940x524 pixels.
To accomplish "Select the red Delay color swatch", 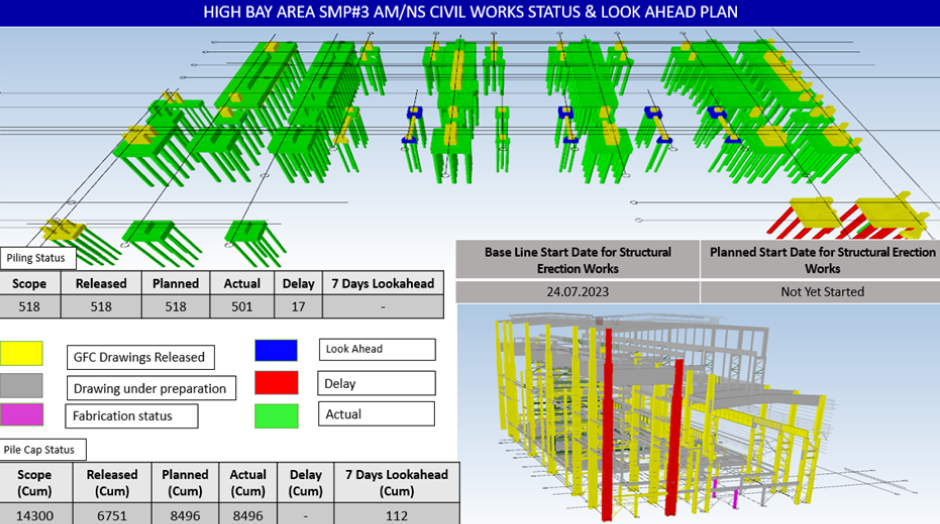I will [276, 382].
